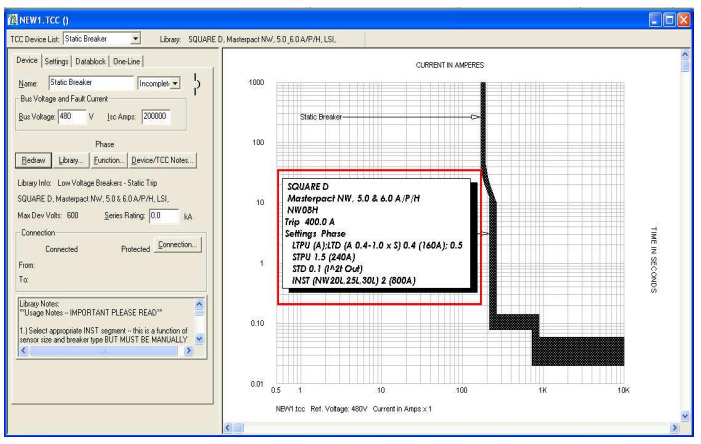701x444 pixels.
Task: Click the LTPU (A);LTD settings line
Action: click(x=377, y=245)
